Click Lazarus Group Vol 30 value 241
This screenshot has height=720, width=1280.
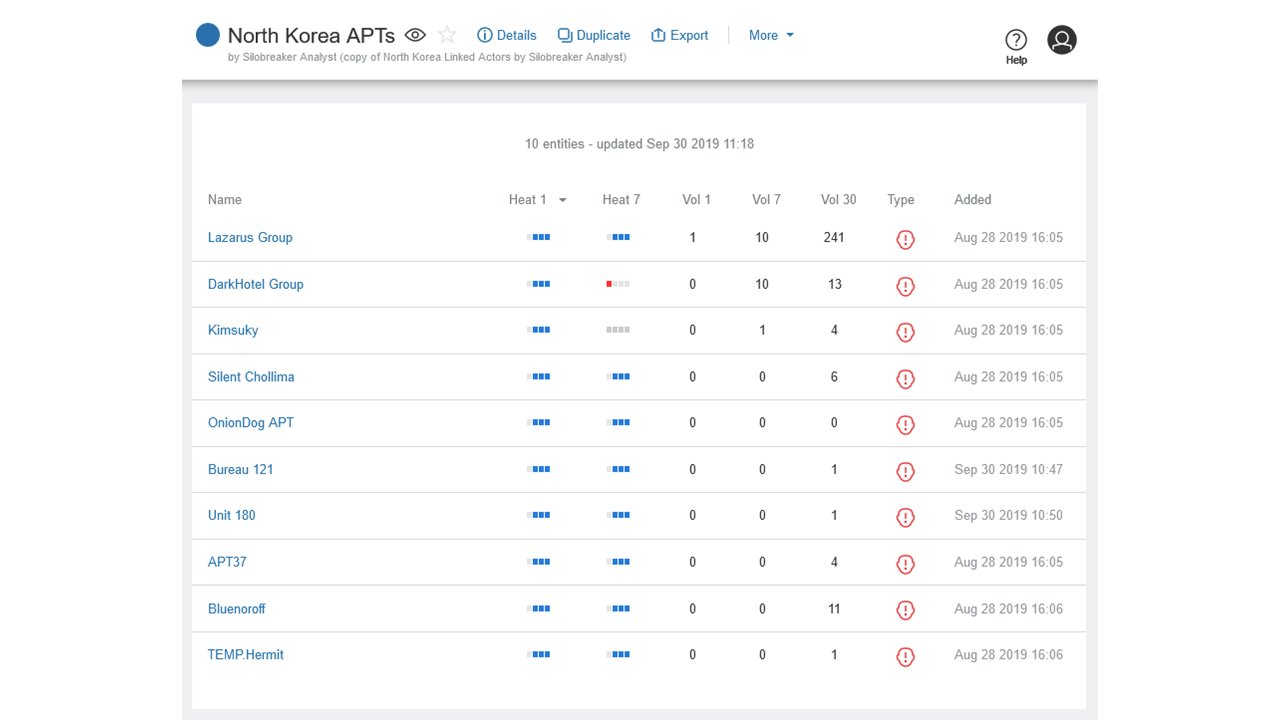point(834,238)
